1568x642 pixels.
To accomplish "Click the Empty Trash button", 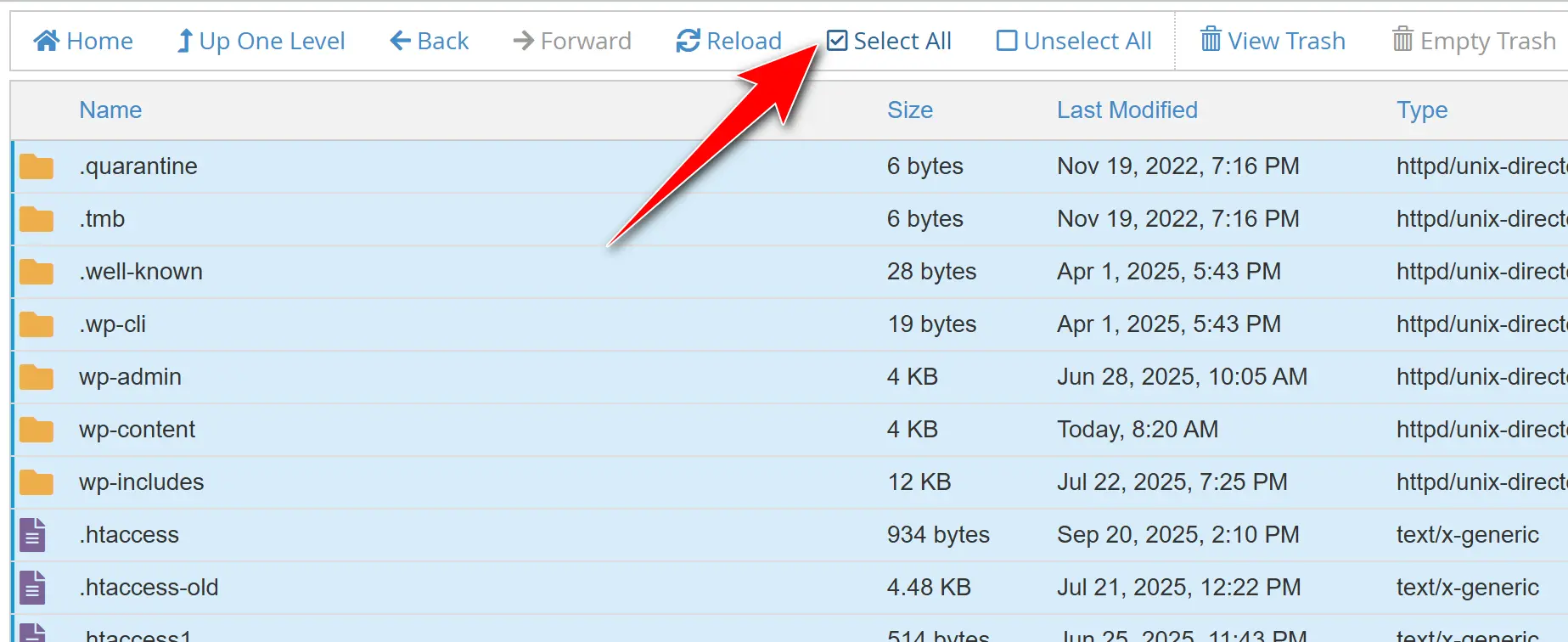I will 1473,41.
